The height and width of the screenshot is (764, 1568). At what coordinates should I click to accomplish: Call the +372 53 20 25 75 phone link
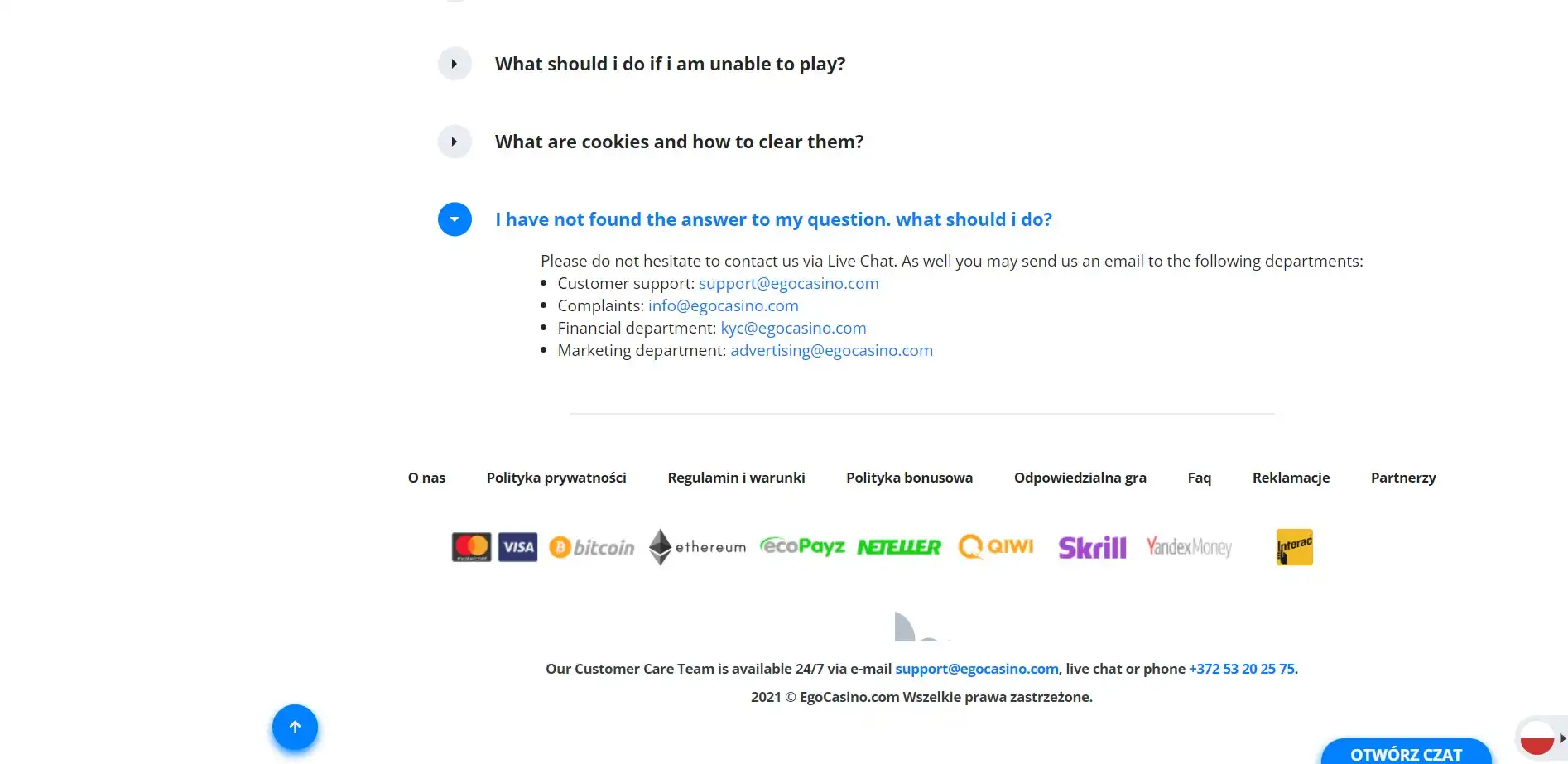tap(1241, 669)
